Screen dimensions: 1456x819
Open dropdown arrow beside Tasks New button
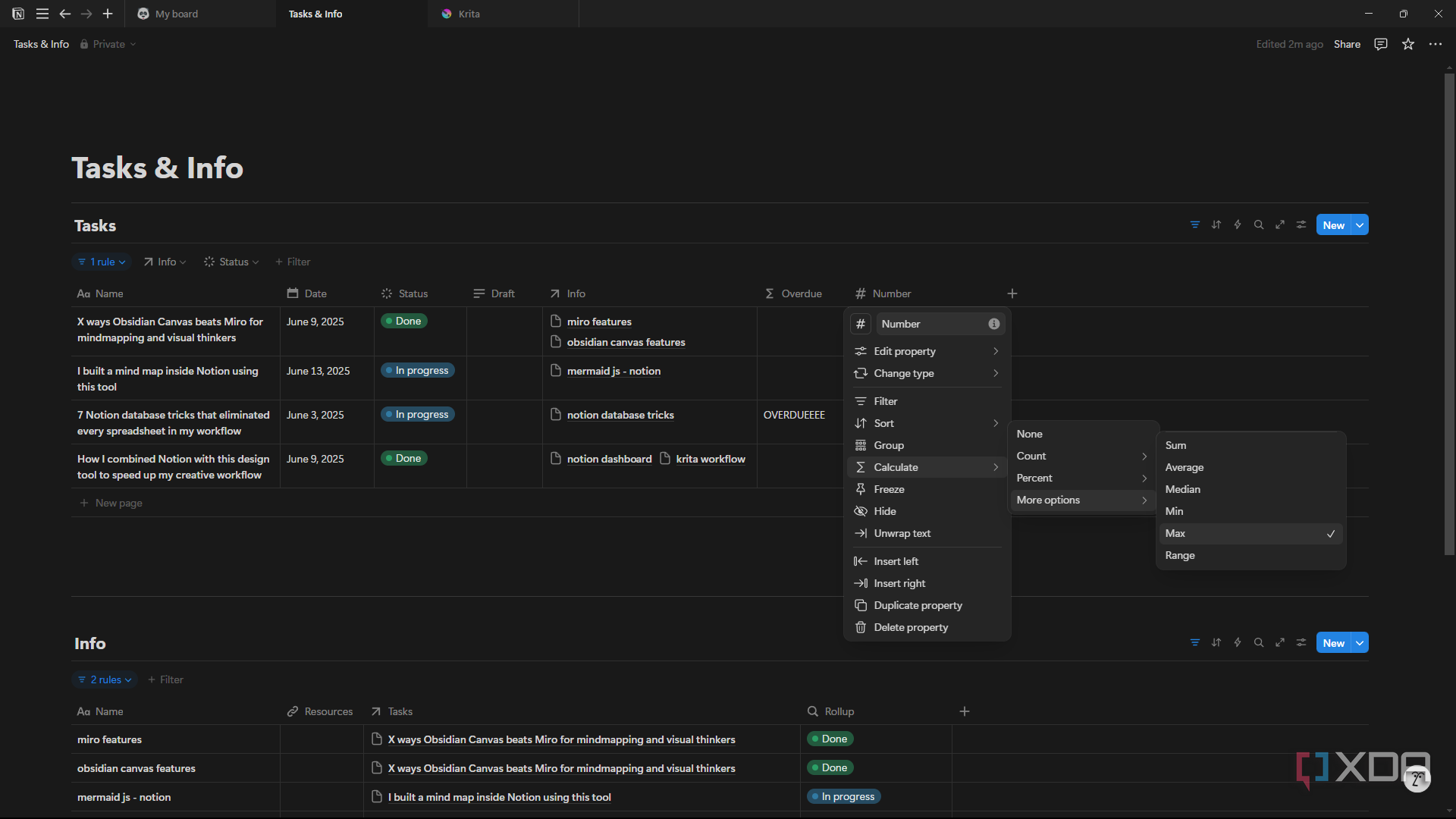click(x=1360, y=224)
